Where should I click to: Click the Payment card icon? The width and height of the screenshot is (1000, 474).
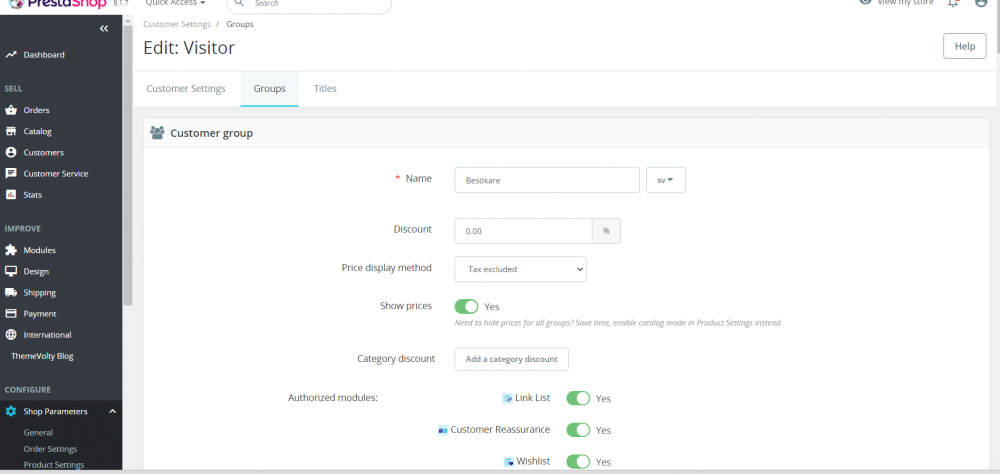point(10,313)
